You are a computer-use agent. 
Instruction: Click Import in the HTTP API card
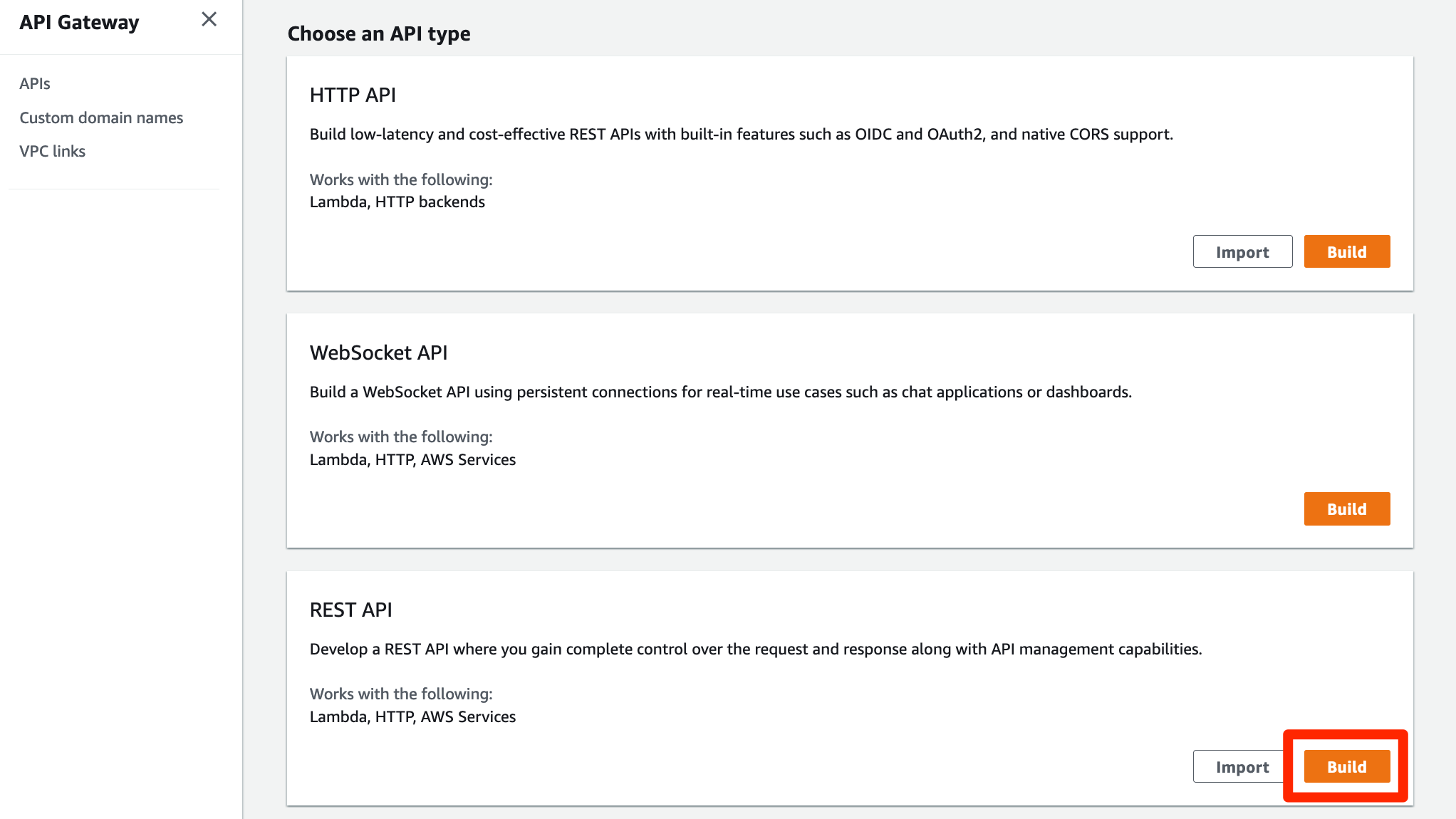1242,252
